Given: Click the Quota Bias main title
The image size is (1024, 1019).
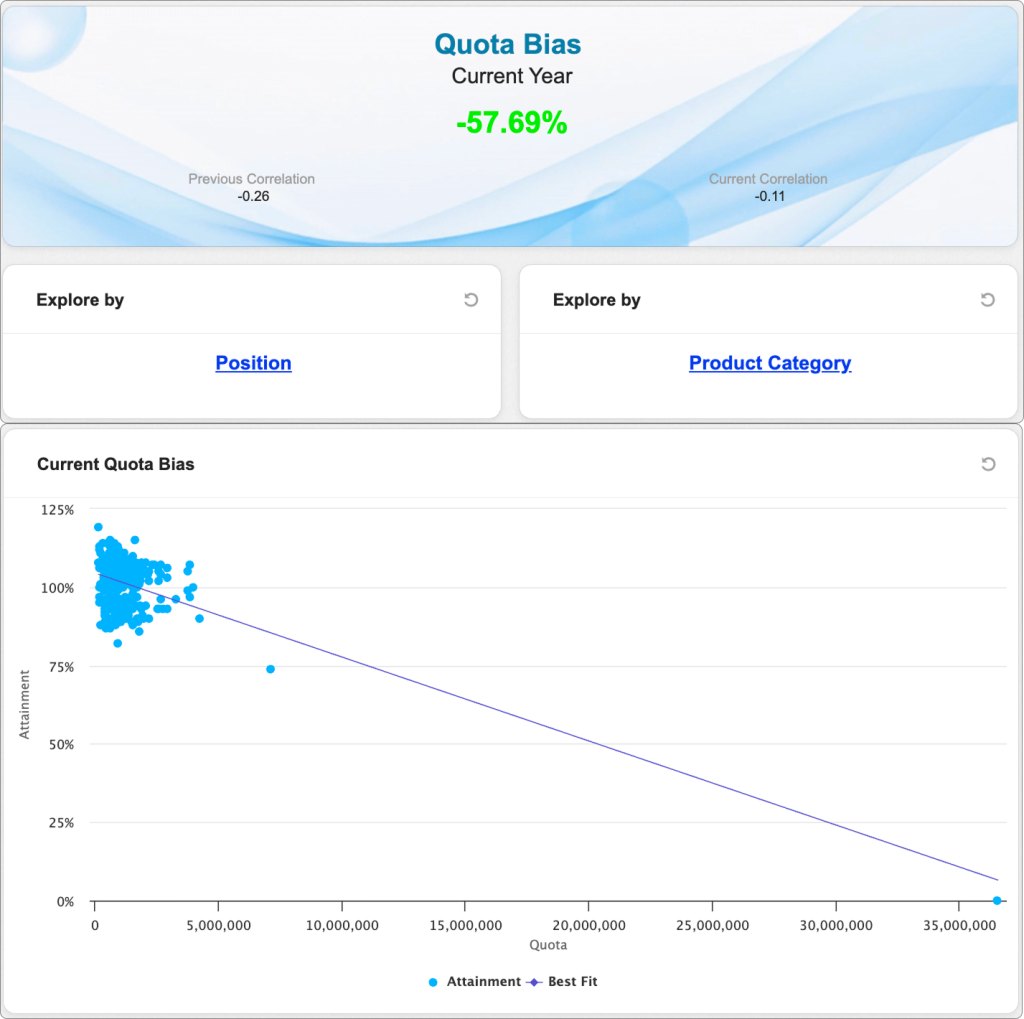Looking at the screenshot, I should point(507,44).
